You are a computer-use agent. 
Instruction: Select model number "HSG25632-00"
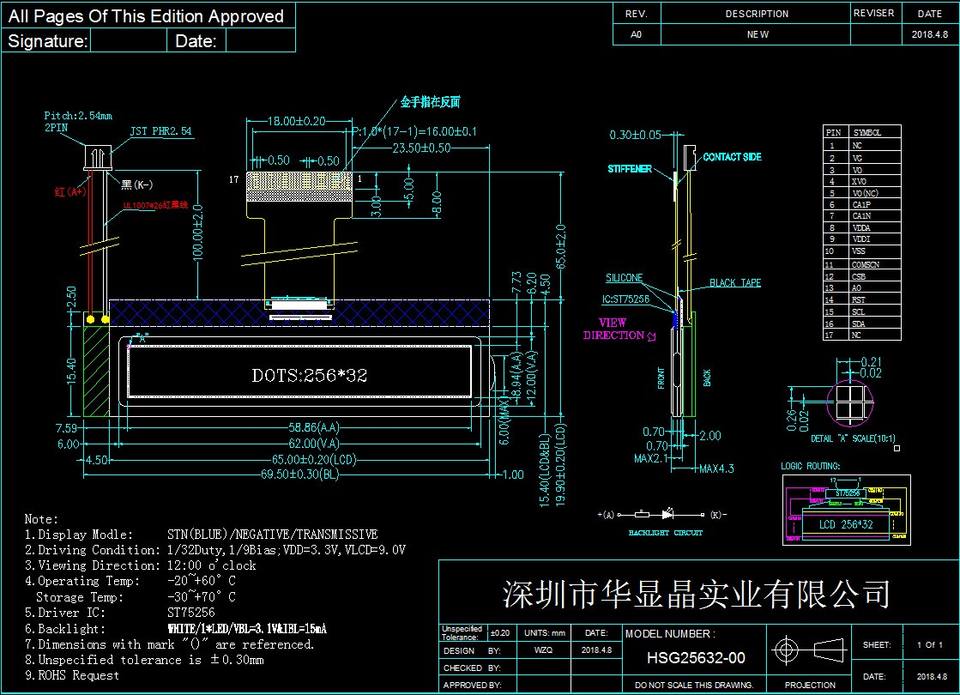pyautogui.click(x=696, y=658)
